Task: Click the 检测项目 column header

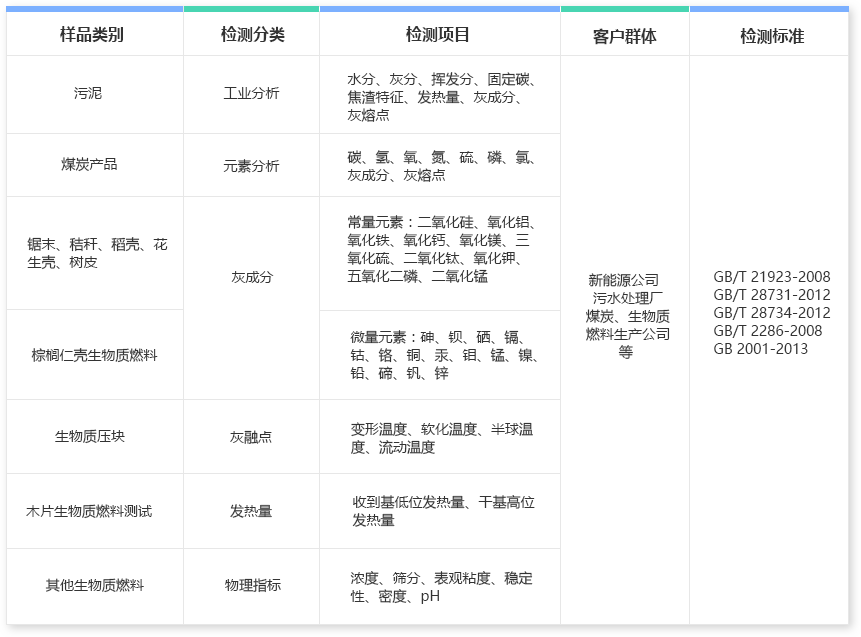Action: [438, 35]
